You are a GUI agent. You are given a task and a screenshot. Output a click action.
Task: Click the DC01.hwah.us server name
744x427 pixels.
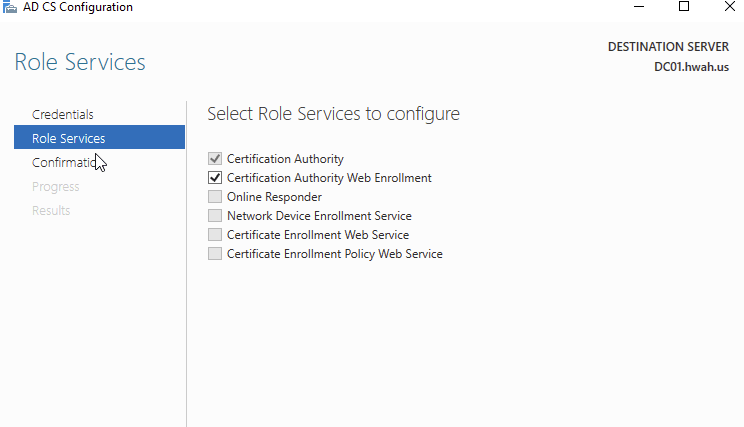pos(690,67)
